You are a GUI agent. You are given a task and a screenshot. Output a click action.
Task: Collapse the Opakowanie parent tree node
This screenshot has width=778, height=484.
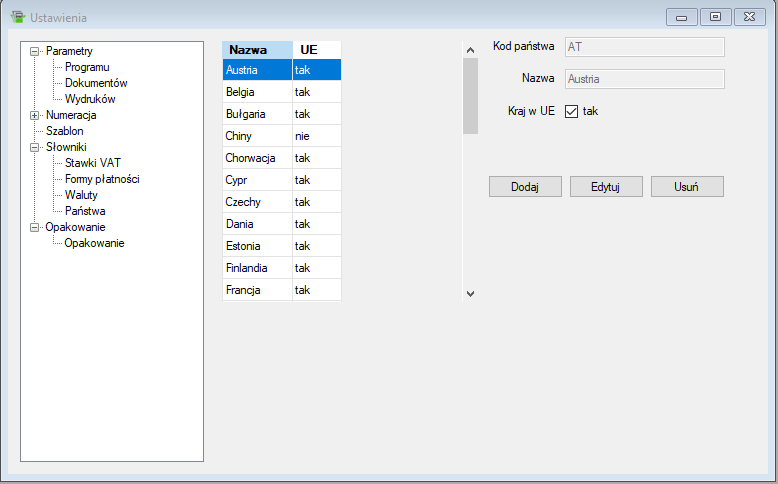click(35, 227)
